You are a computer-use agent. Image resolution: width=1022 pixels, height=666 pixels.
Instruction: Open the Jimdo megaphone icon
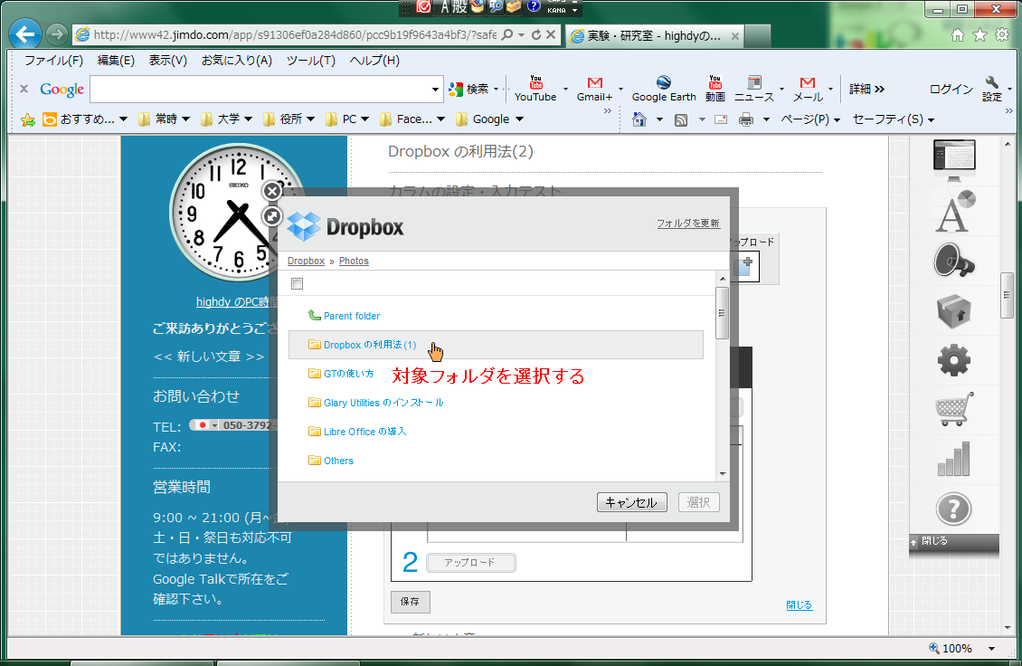[x=954, y=261]
